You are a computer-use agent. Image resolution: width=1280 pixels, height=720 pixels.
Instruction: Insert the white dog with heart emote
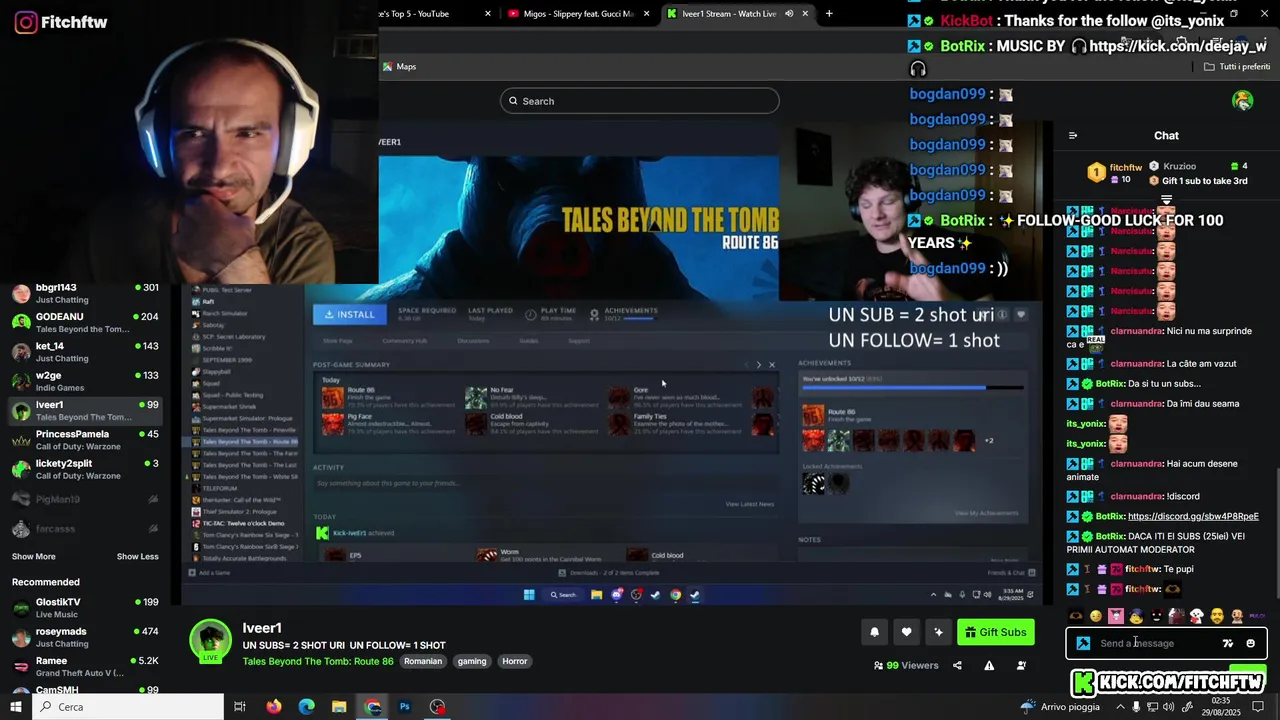click(x=1196, y=616)
